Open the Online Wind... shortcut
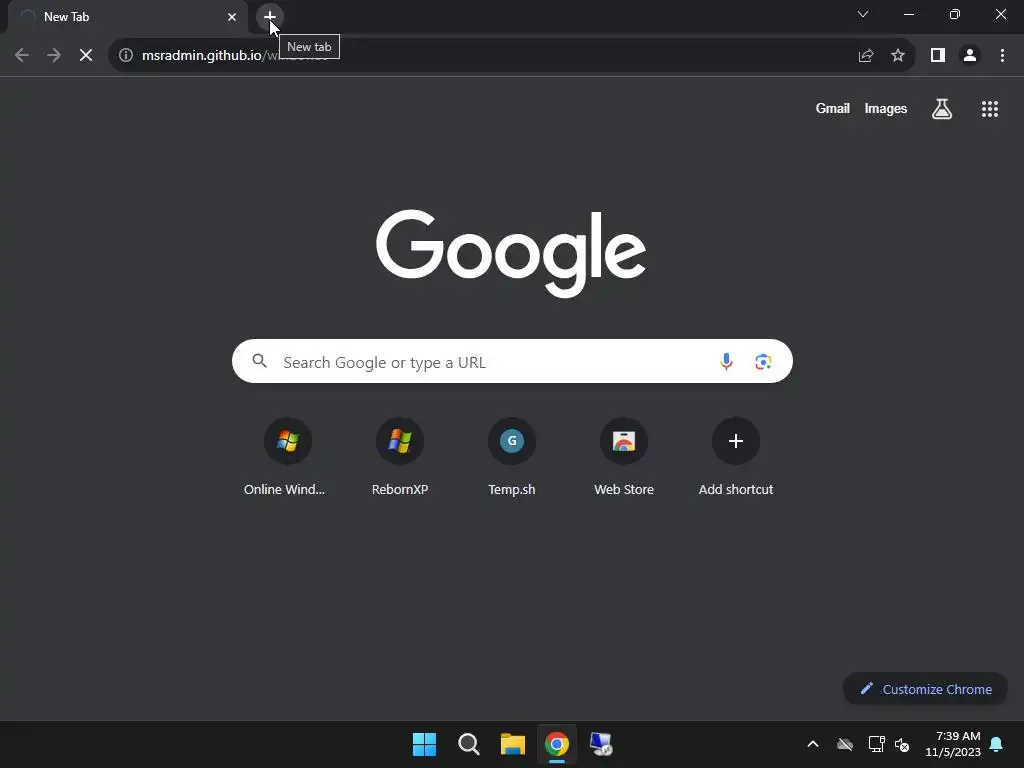 tap(285, 456)
